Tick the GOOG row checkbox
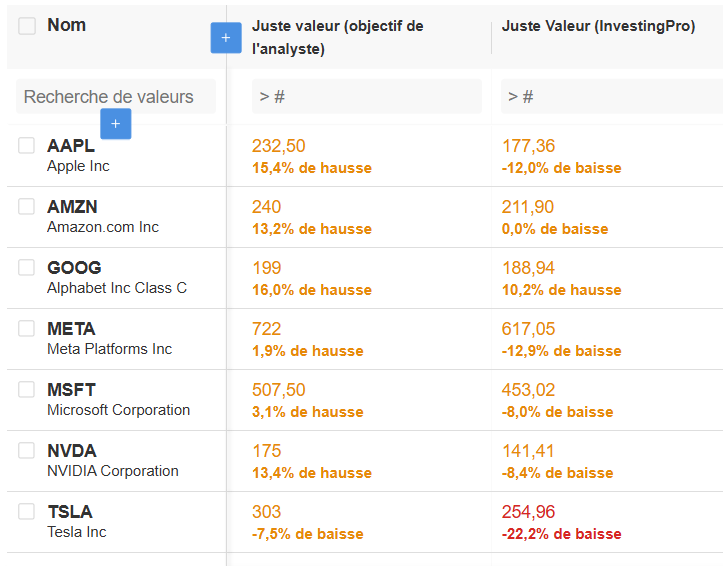This screenshot has width=723, height=566. [x=27, y=268]
